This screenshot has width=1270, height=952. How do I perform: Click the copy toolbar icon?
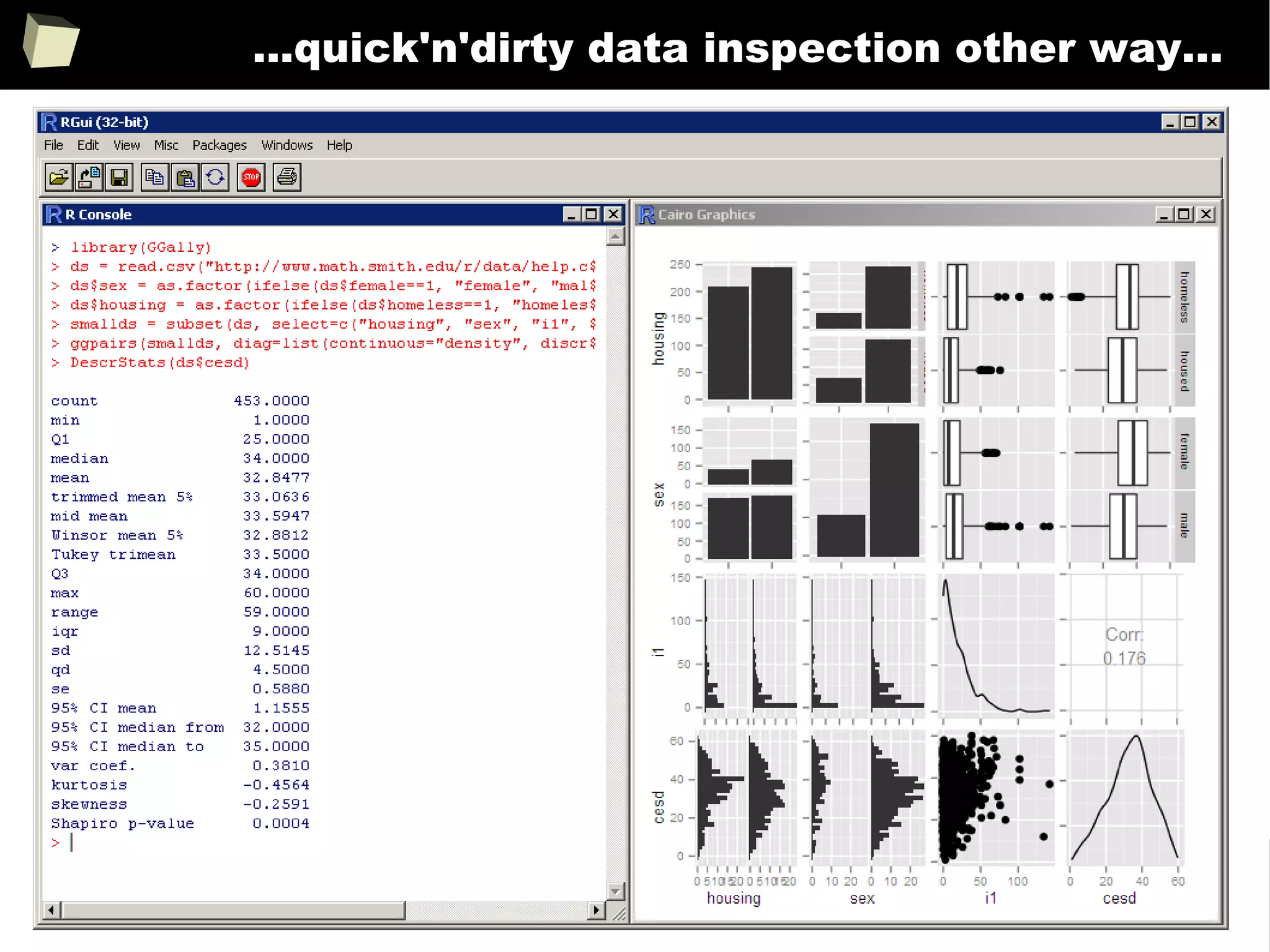tap(154, 177)
